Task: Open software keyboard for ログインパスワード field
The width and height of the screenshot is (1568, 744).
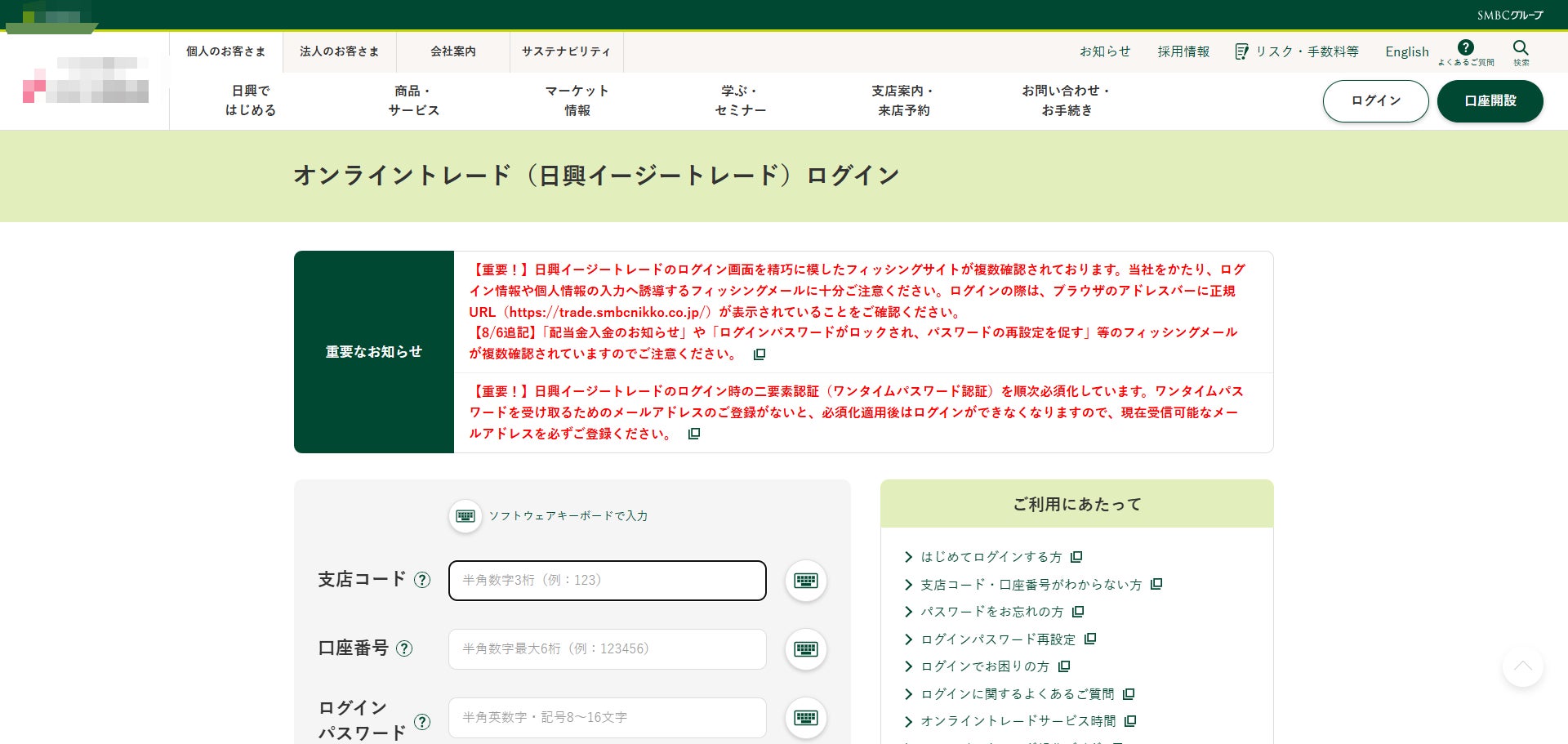Action: pyautogui.click(x=806, y=718)
